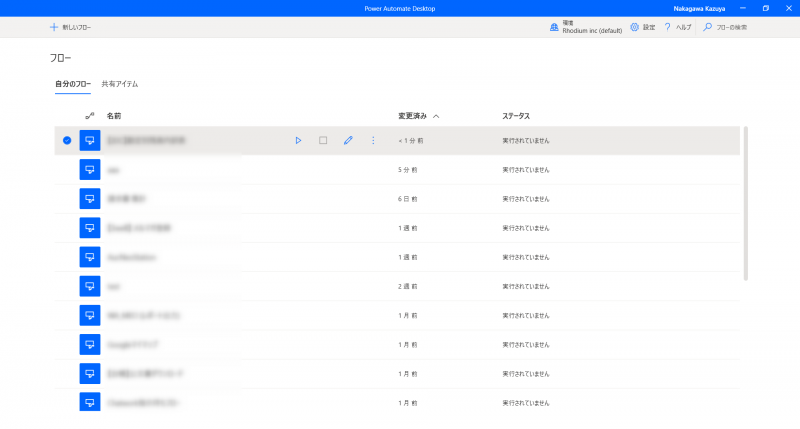This screenshot has width=800, height=429.
Task: Uncheck the selected flow's blue checkmark
Action: [x=67, y=140]
